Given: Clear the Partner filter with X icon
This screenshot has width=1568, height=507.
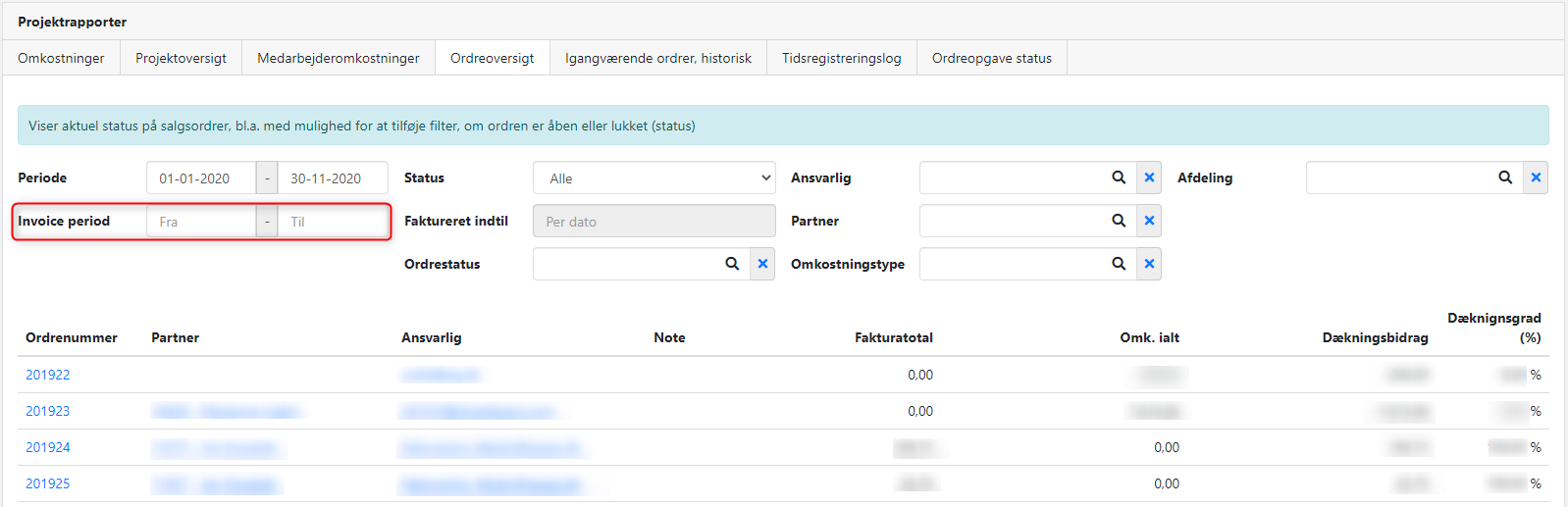Looking at the screenshot, I should coord(1149,221).
